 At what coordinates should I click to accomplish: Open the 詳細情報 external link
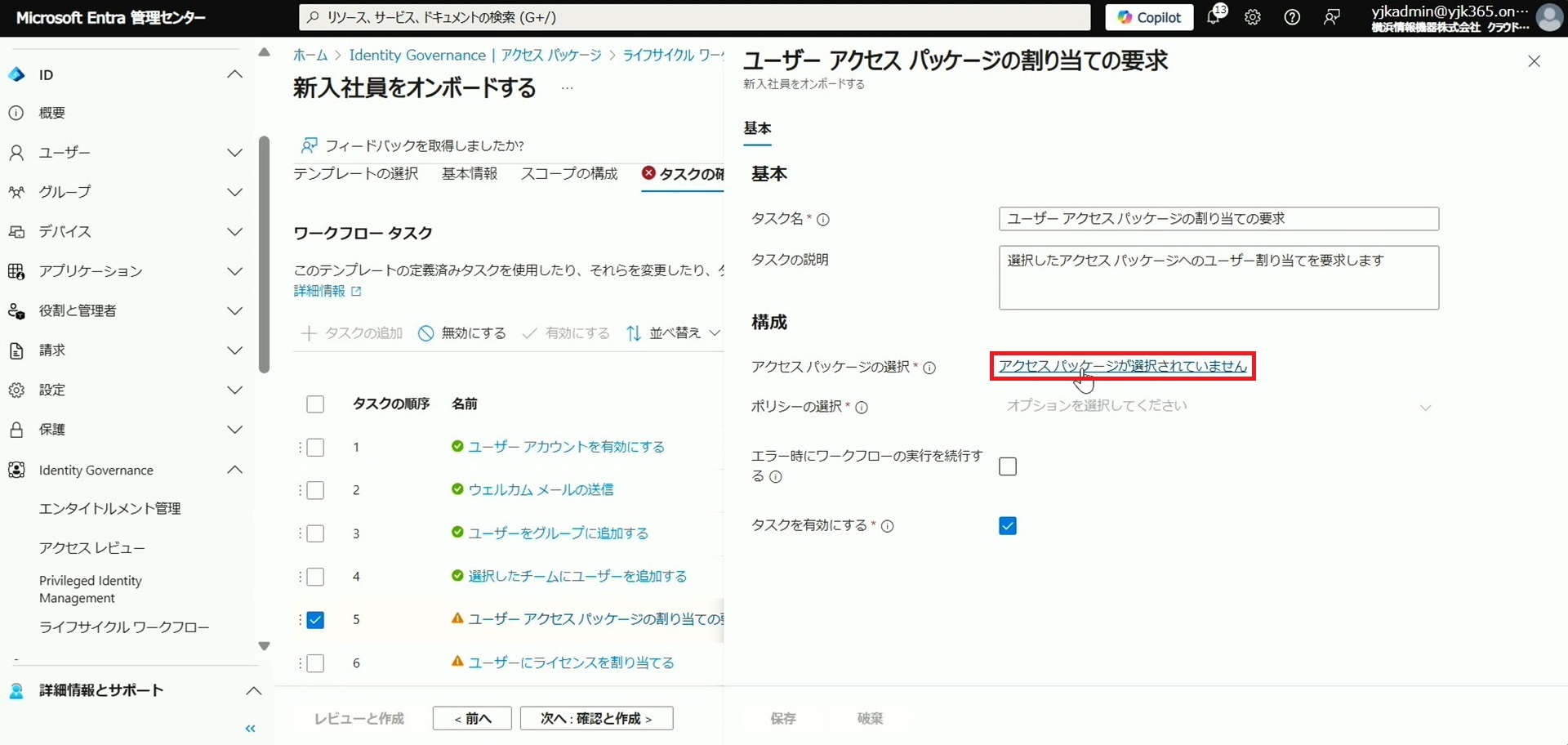[x=327, y=291]
